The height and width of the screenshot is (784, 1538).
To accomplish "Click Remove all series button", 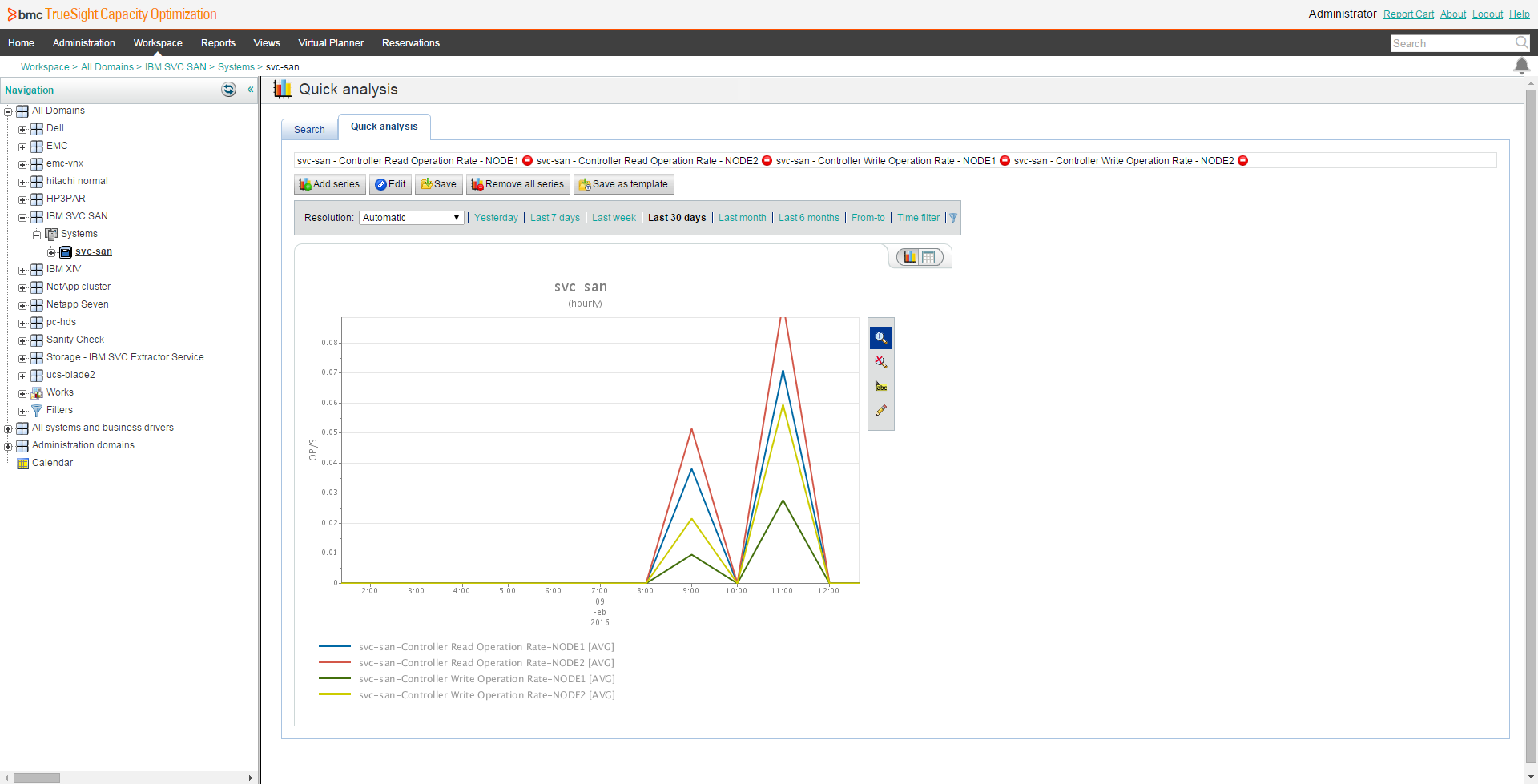I will (x=517, y=184).
